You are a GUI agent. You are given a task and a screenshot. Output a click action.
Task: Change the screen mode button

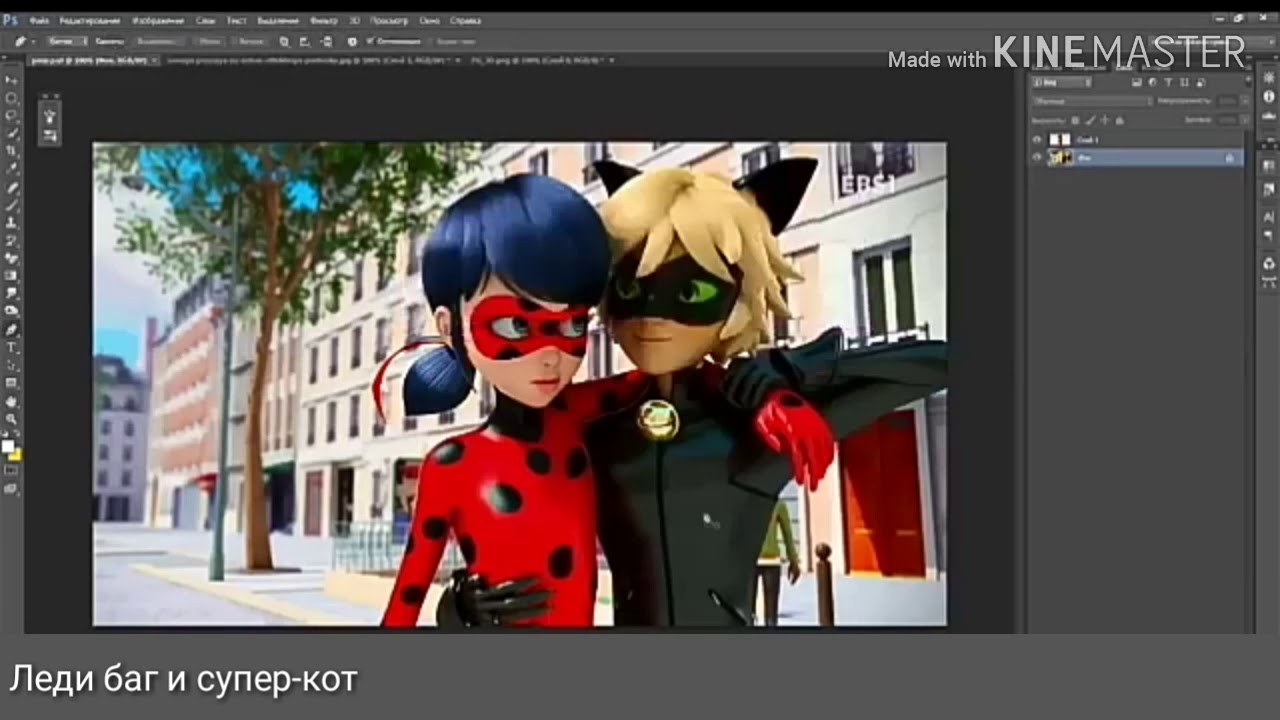pos(11,490)
